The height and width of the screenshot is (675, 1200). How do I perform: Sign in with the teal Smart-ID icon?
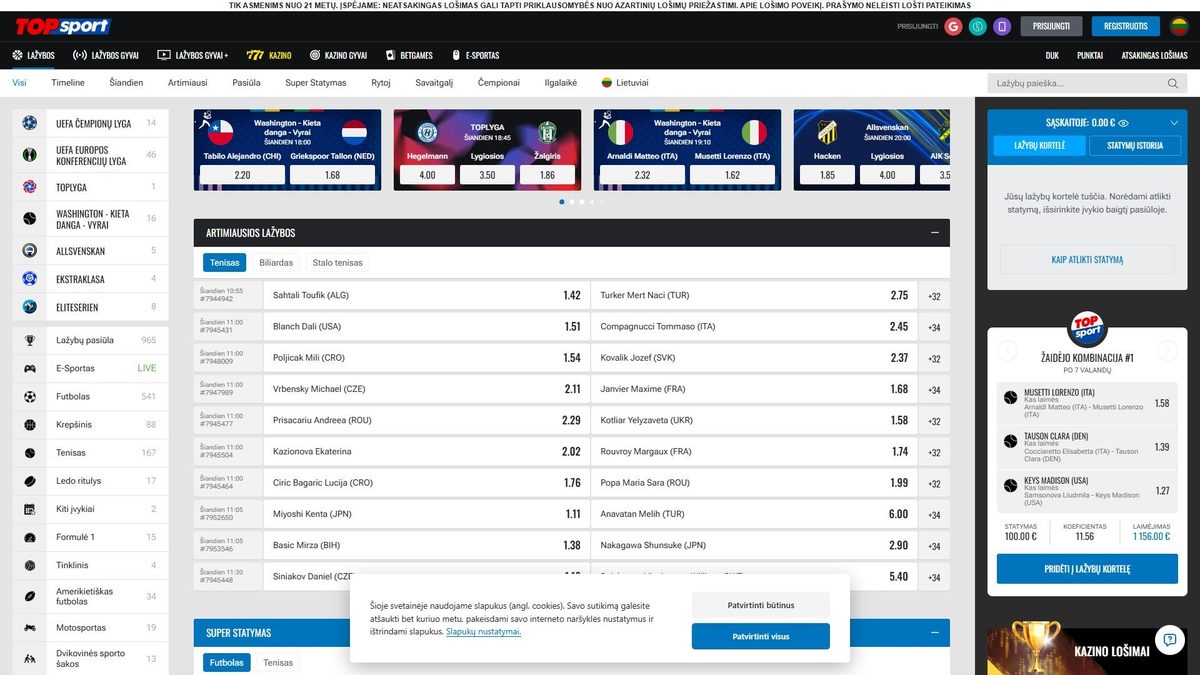[x=978, y=26]
